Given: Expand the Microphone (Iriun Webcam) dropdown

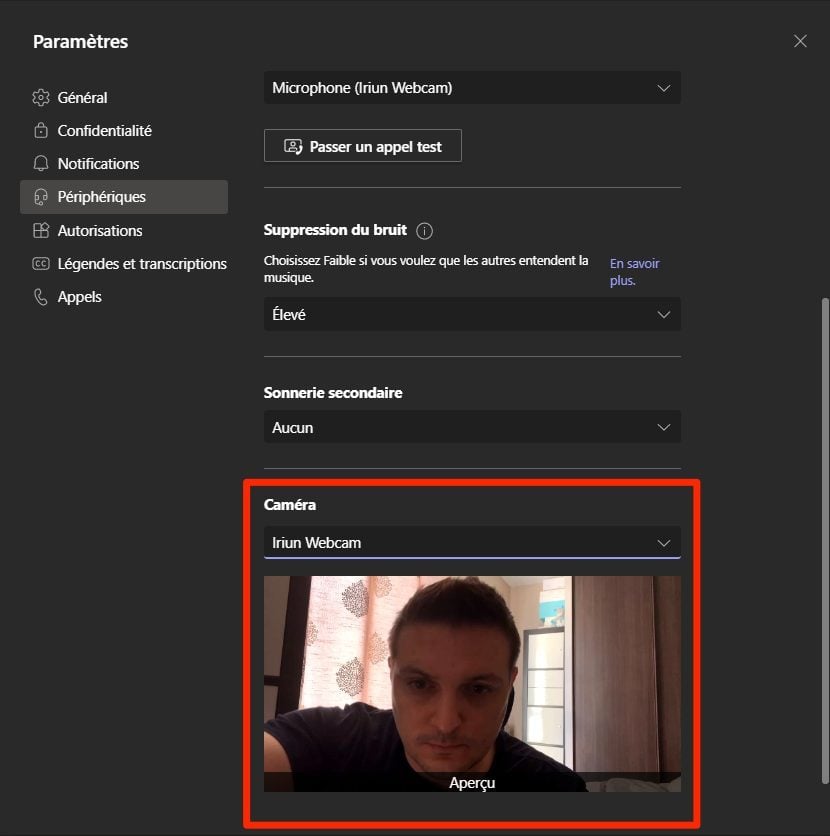Looking at the screenshot, I should [472, 87].
